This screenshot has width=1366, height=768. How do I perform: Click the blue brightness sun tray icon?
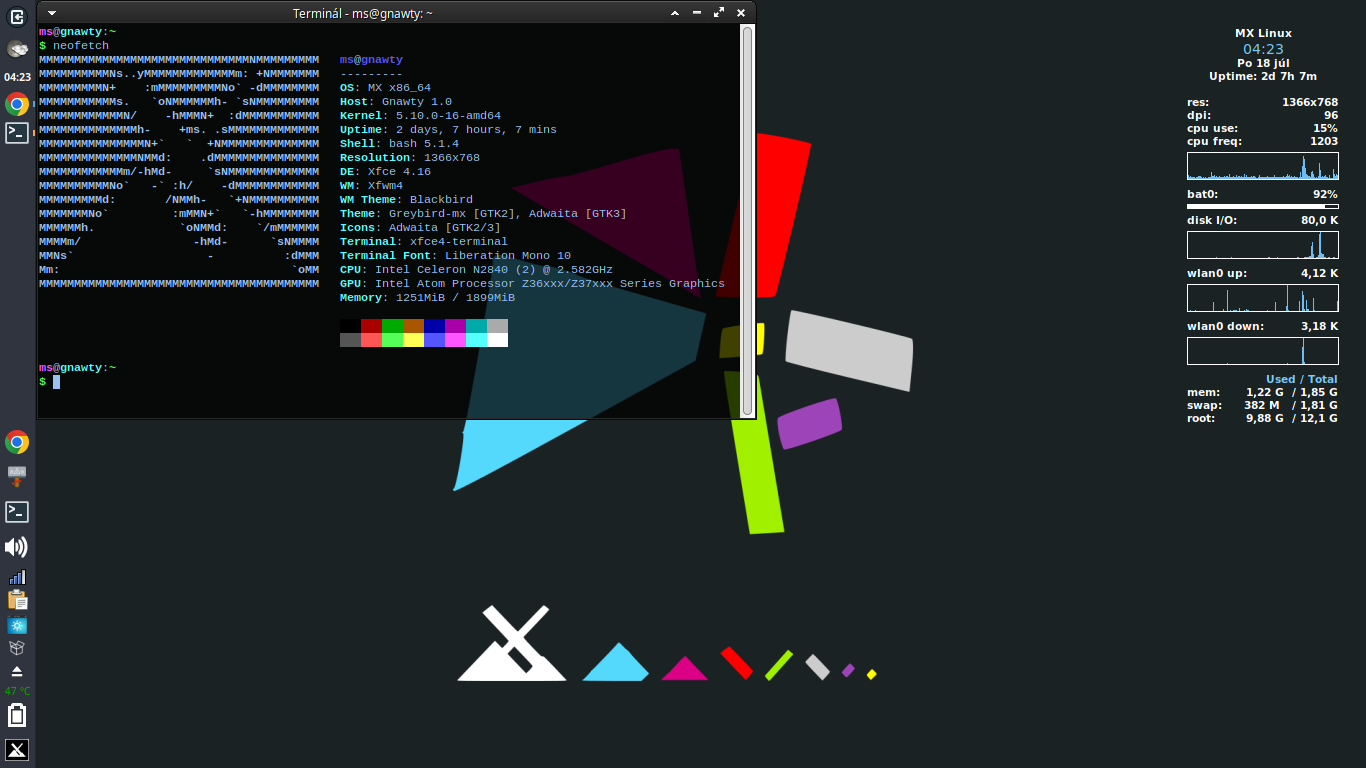tap(17, 625)
